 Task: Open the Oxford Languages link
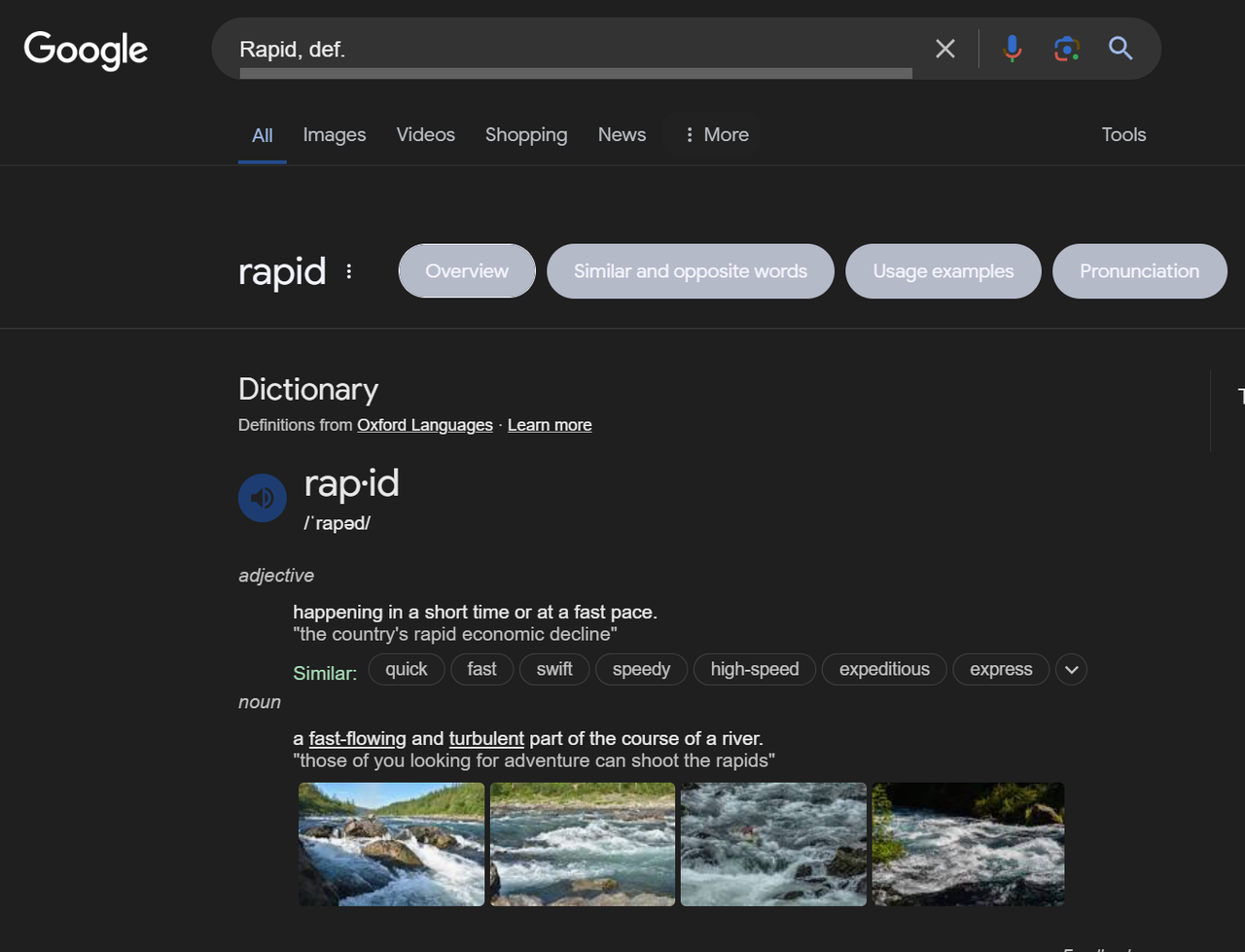pos(424,425)
